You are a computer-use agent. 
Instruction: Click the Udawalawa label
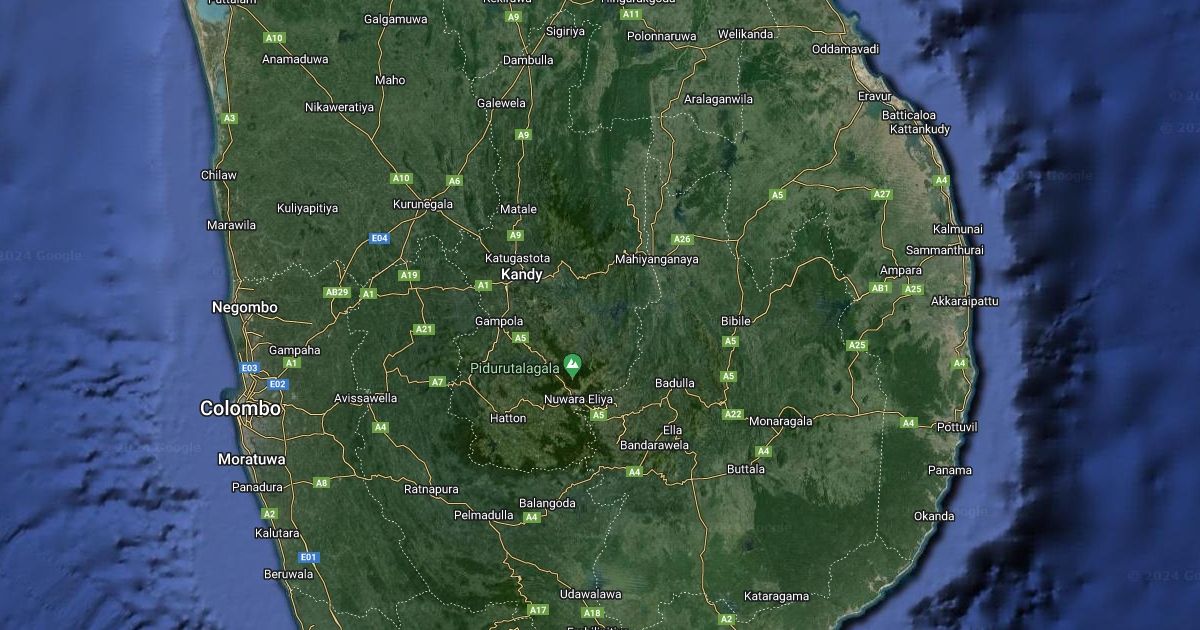click(590, 593)
